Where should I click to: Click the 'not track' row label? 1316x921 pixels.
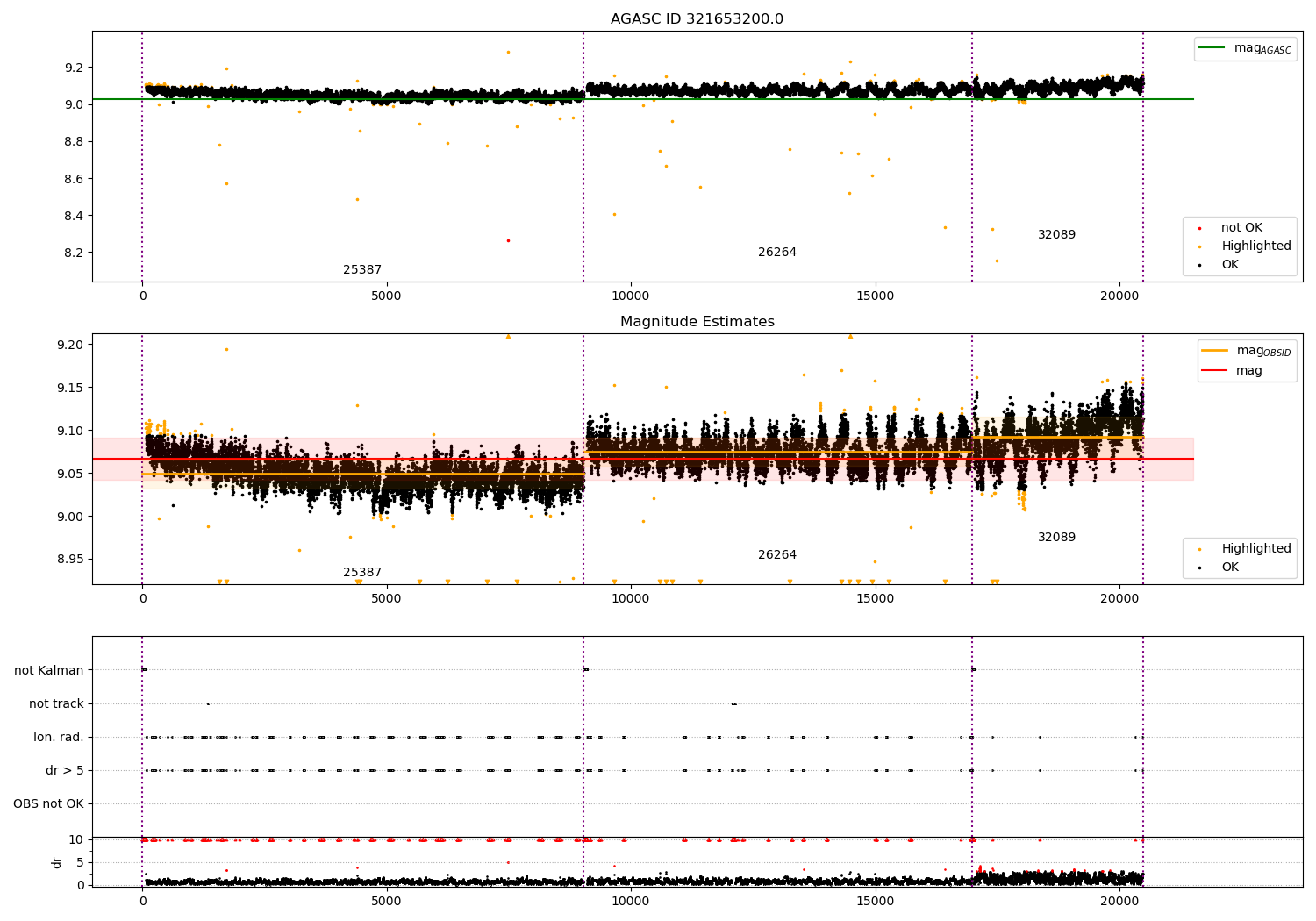click(56, 704)
